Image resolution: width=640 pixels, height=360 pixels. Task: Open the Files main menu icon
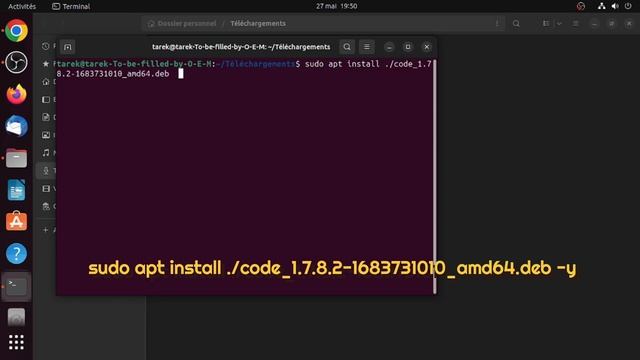(x=576, y=23)
